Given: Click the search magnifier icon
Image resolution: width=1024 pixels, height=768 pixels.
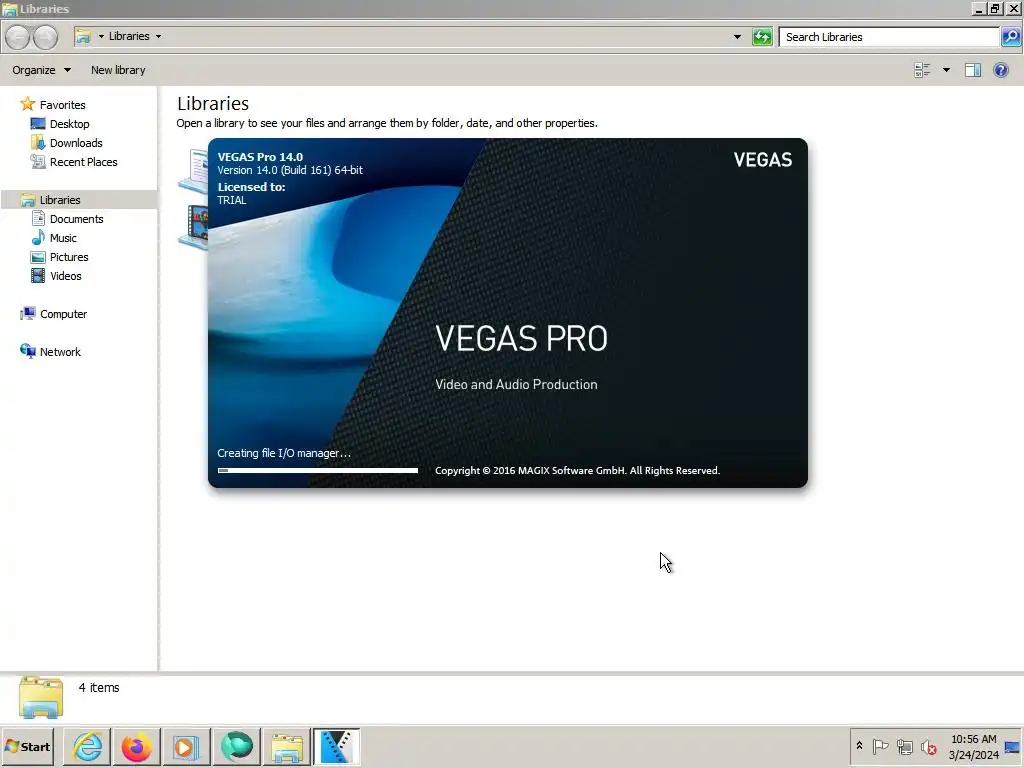Looking at the screenshot, I should 1010,37.
